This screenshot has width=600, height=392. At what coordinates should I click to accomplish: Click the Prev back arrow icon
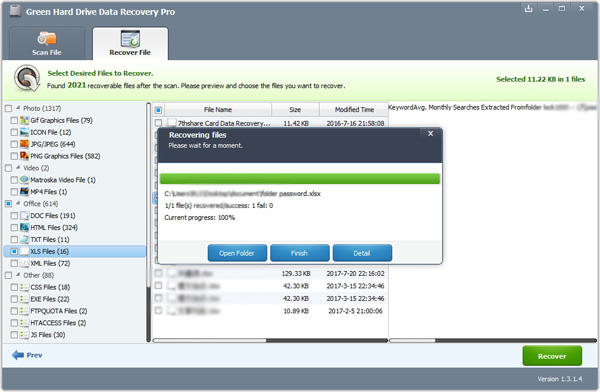18,355
